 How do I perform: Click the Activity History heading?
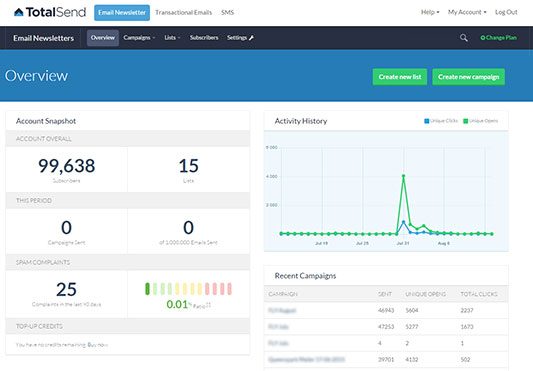tap(301, 121)
